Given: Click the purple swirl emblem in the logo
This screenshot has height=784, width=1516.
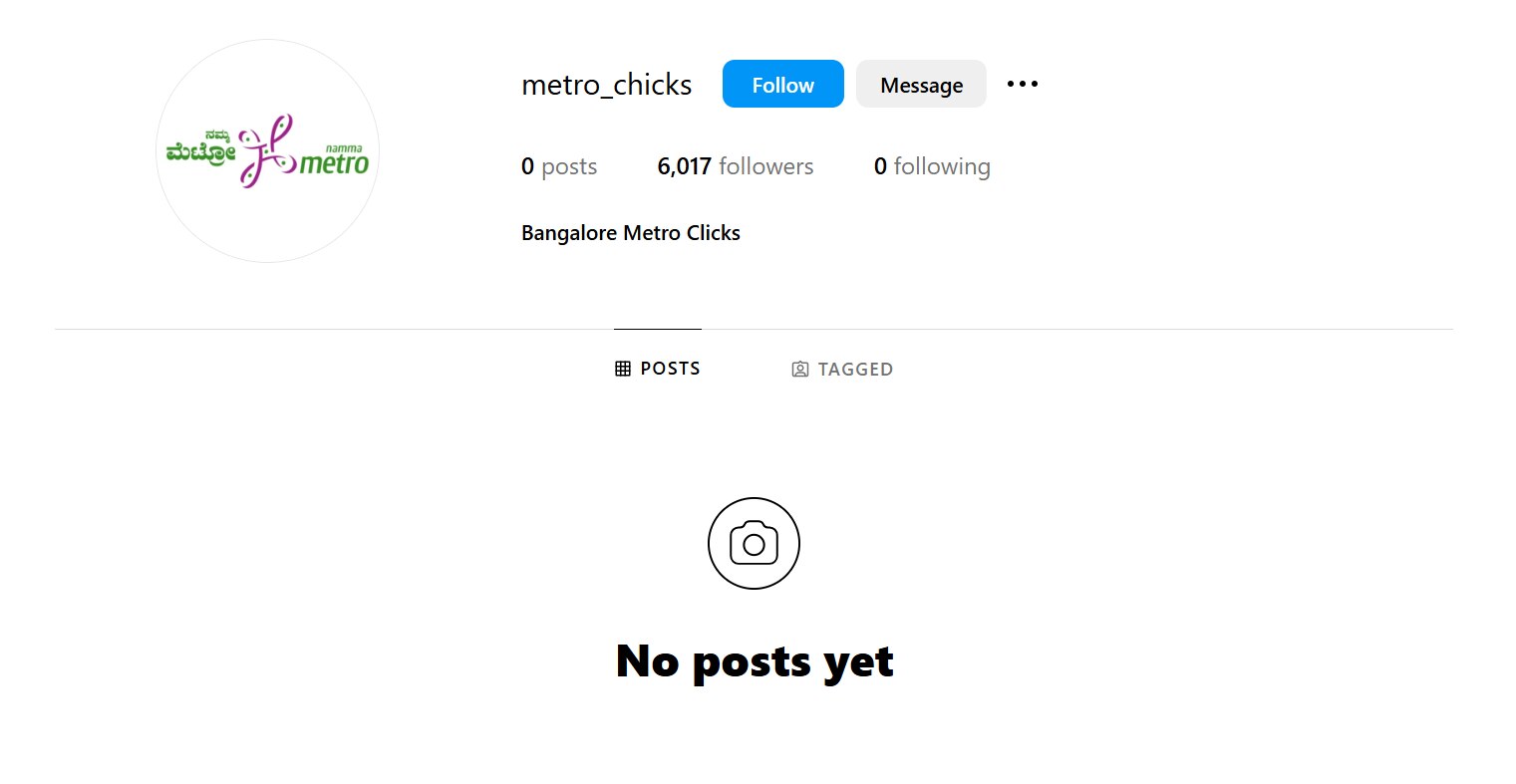Looking at the screenshot, I should pyautogui.click(x=267, y=150).
